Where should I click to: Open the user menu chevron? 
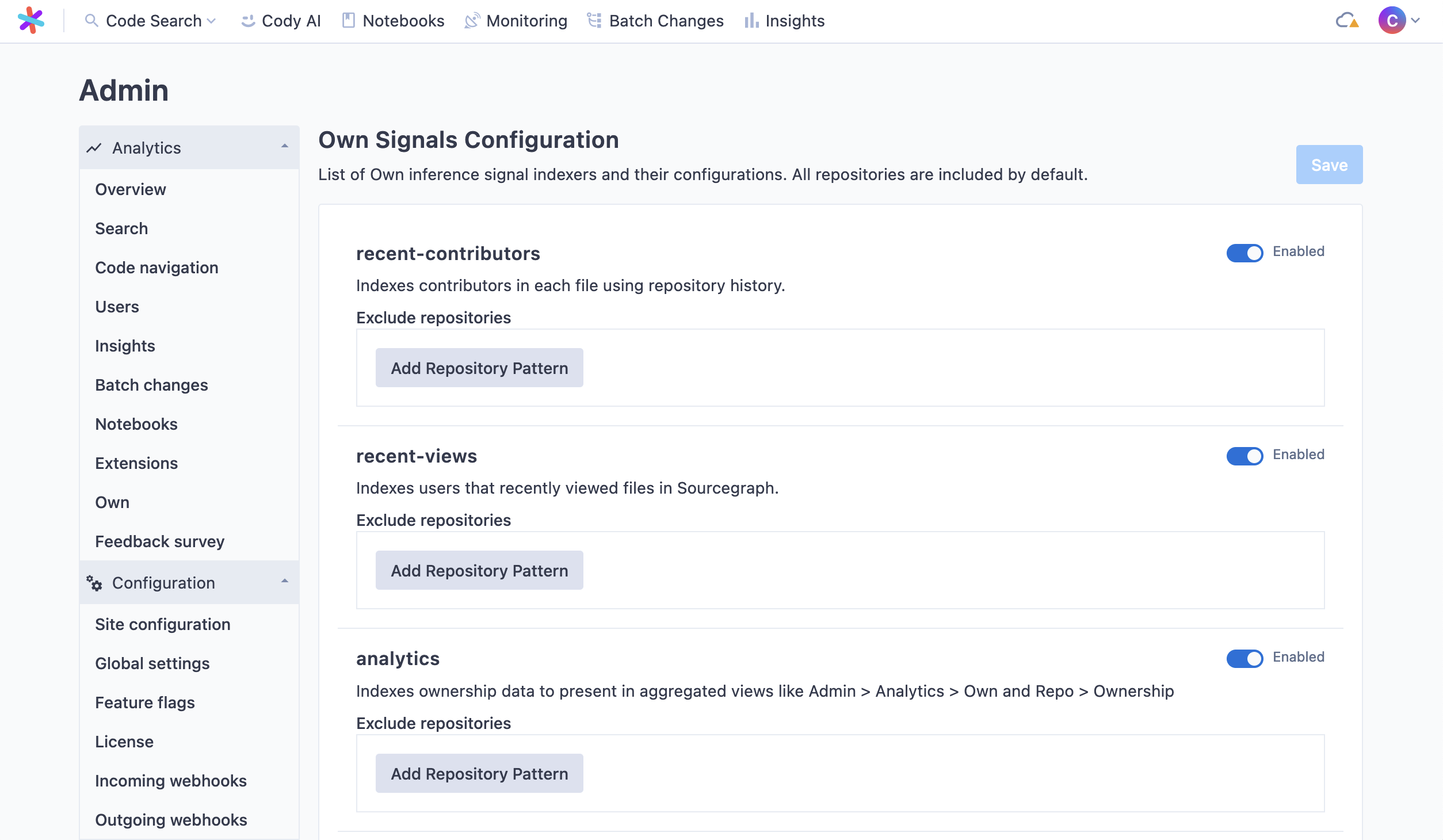click(1415, 21)
